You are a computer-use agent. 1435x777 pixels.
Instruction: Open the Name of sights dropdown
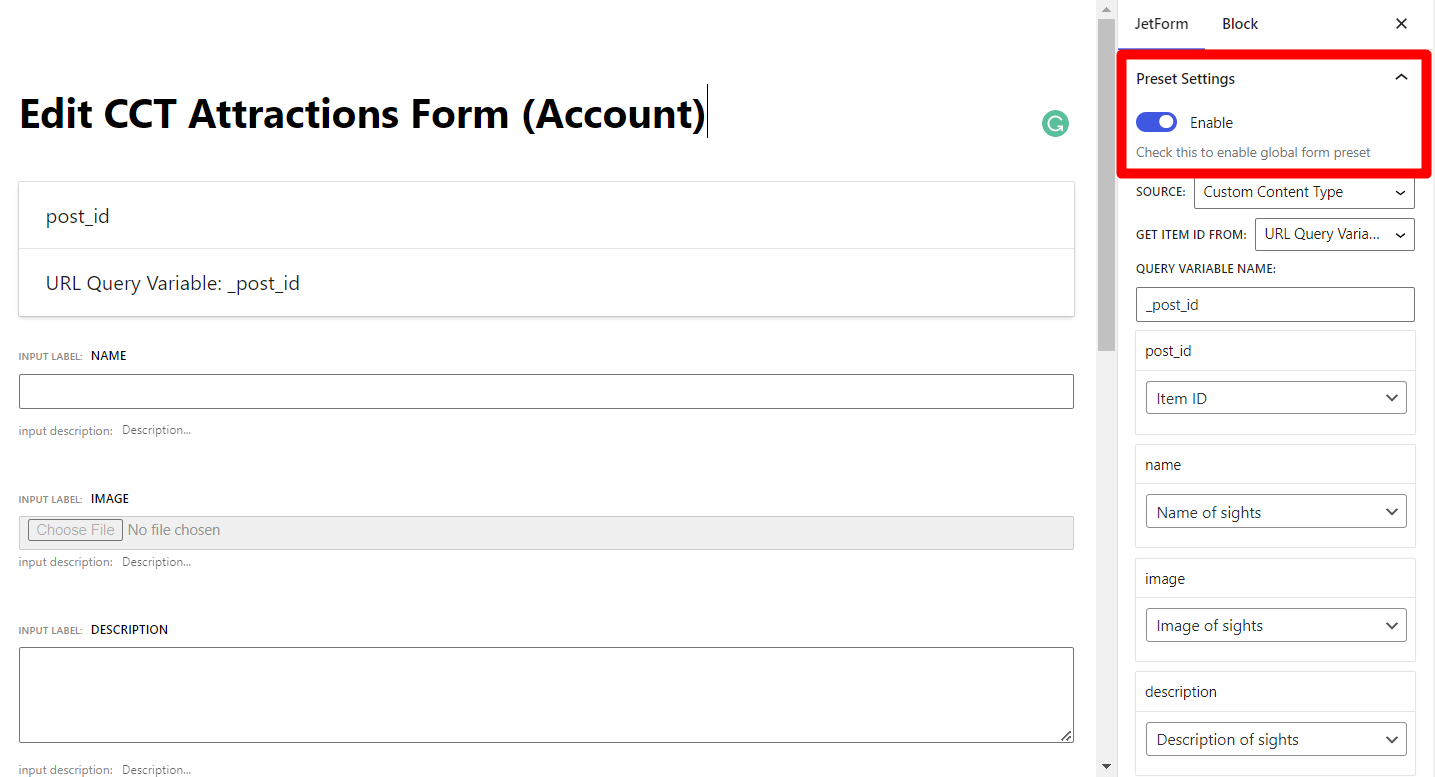click(1275, 512)
